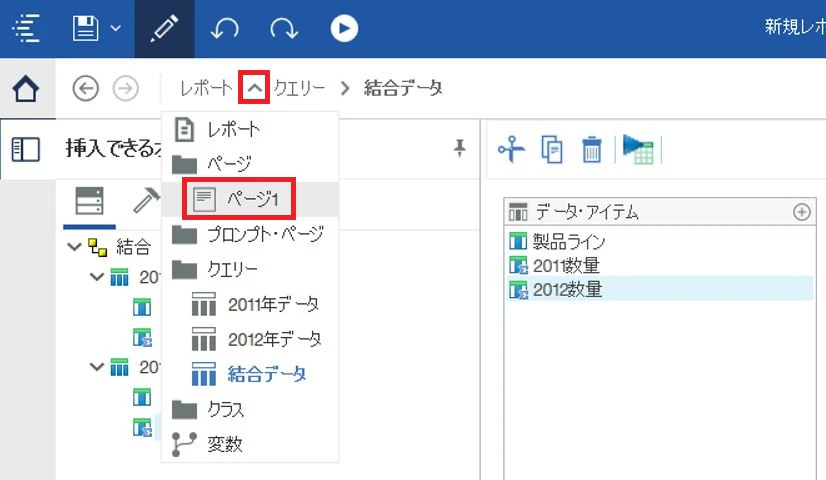Open the 2011年データ query
This screenshot has height=480, width=826.
pos(250,305)
